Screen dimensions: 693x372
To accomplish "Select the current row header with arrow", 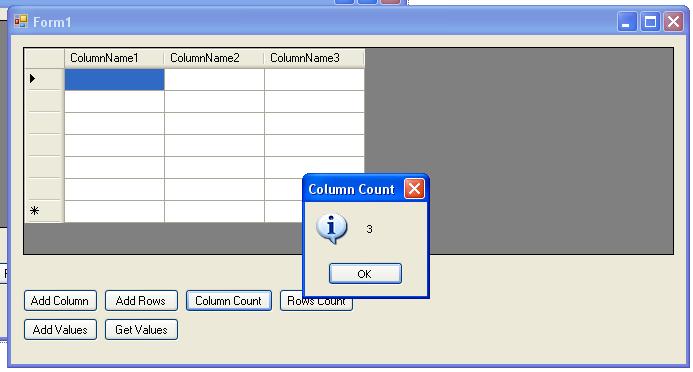I will 44,80.
